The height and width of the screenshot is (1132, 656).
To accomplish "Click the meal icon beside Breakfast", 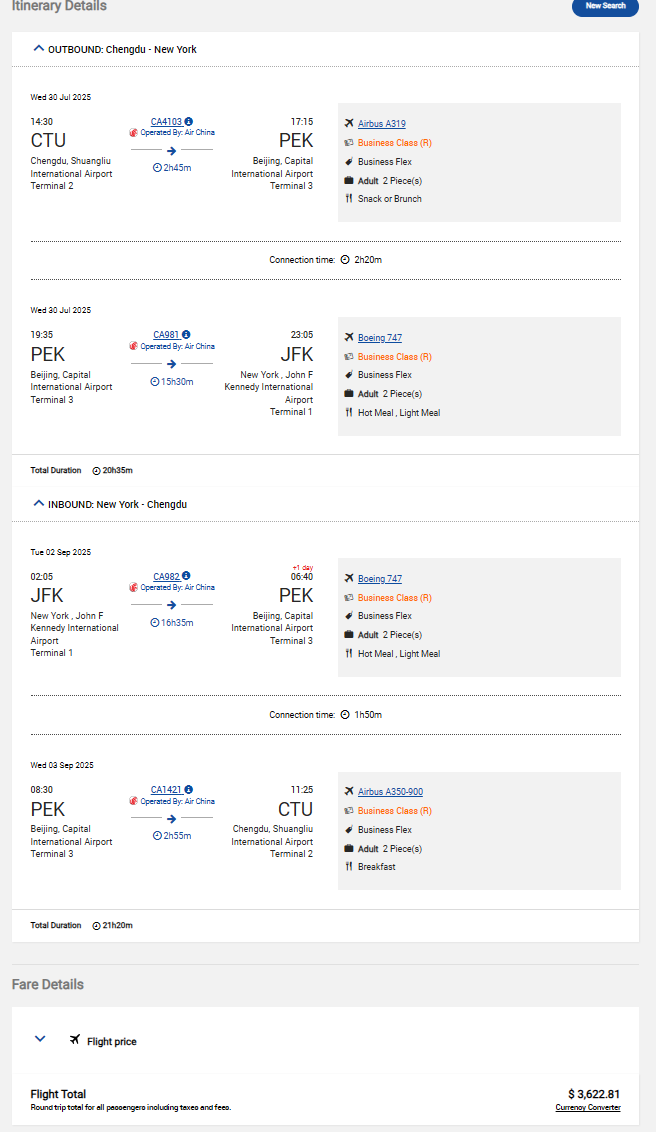I will point(349,867).
